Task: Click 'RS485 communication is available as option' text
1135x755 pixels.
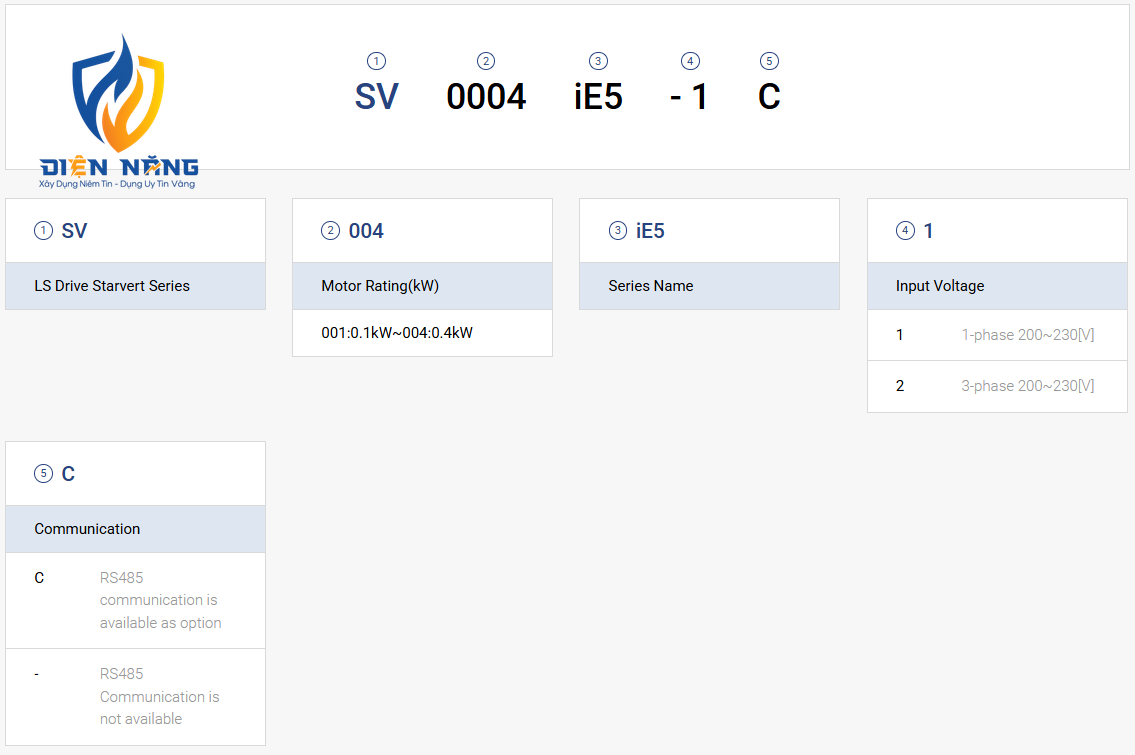Action: tap(161, 600)
